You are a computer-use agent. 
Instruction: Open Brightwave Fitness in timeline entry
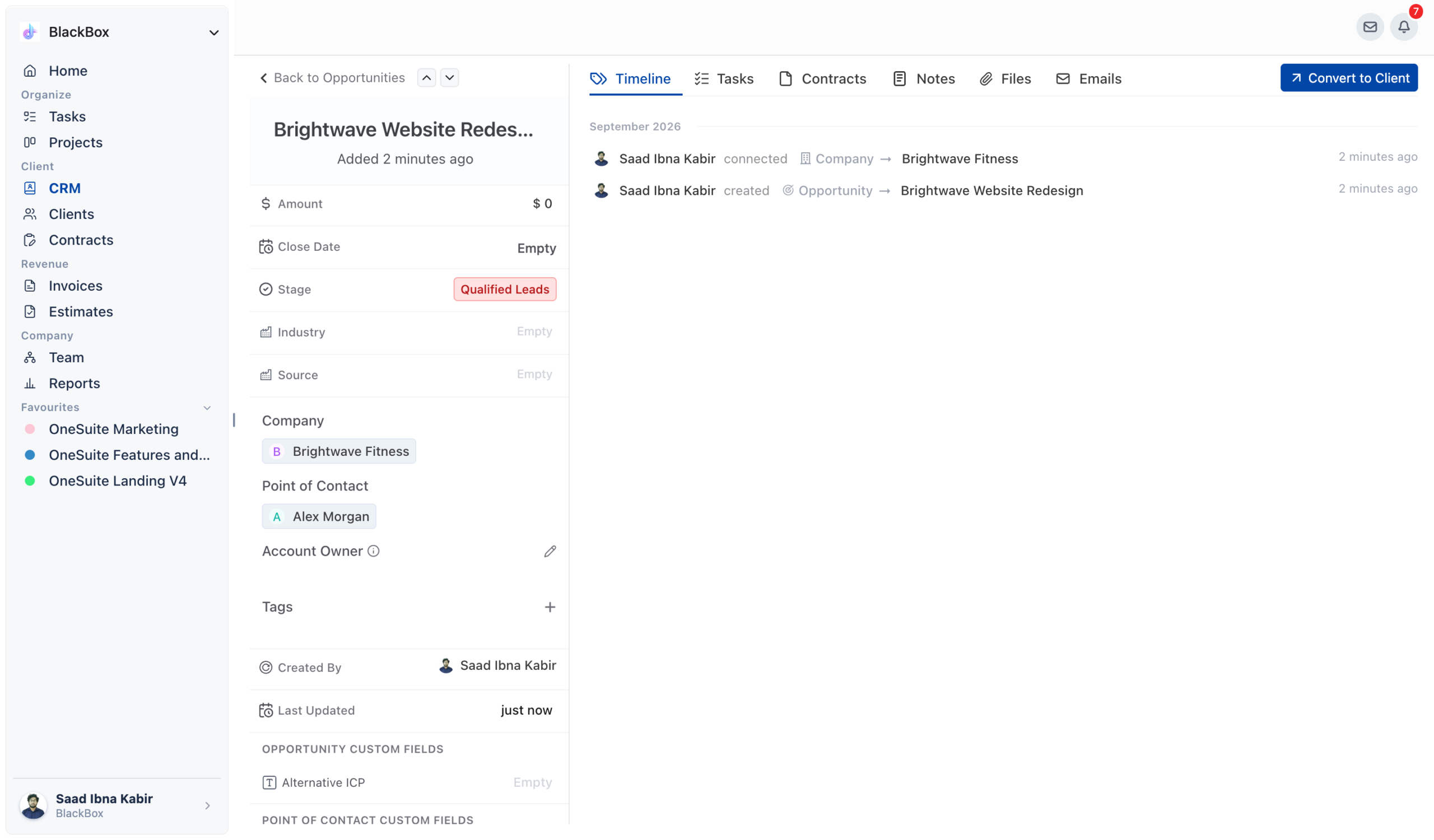pyautogui.click(x=960, y=158)
